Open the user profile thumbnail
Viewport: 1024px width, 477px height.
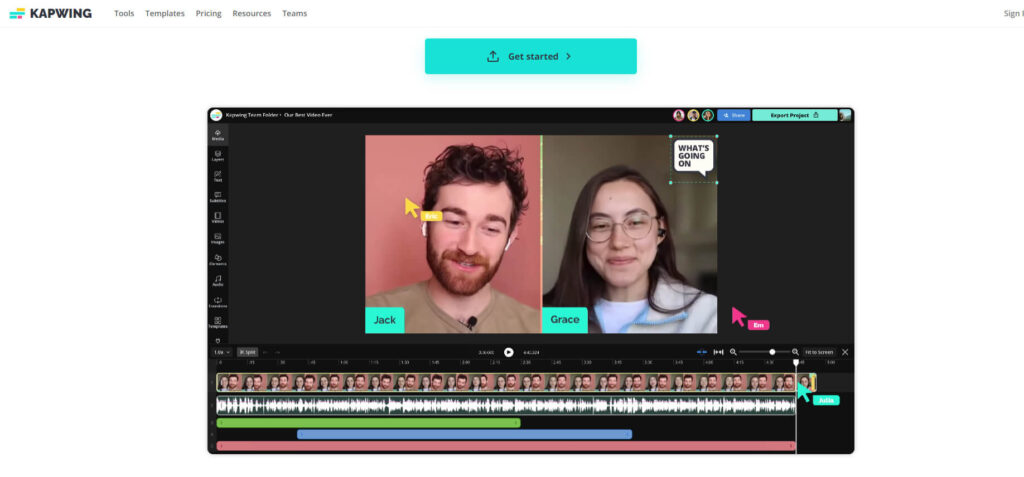click(846, 115)
